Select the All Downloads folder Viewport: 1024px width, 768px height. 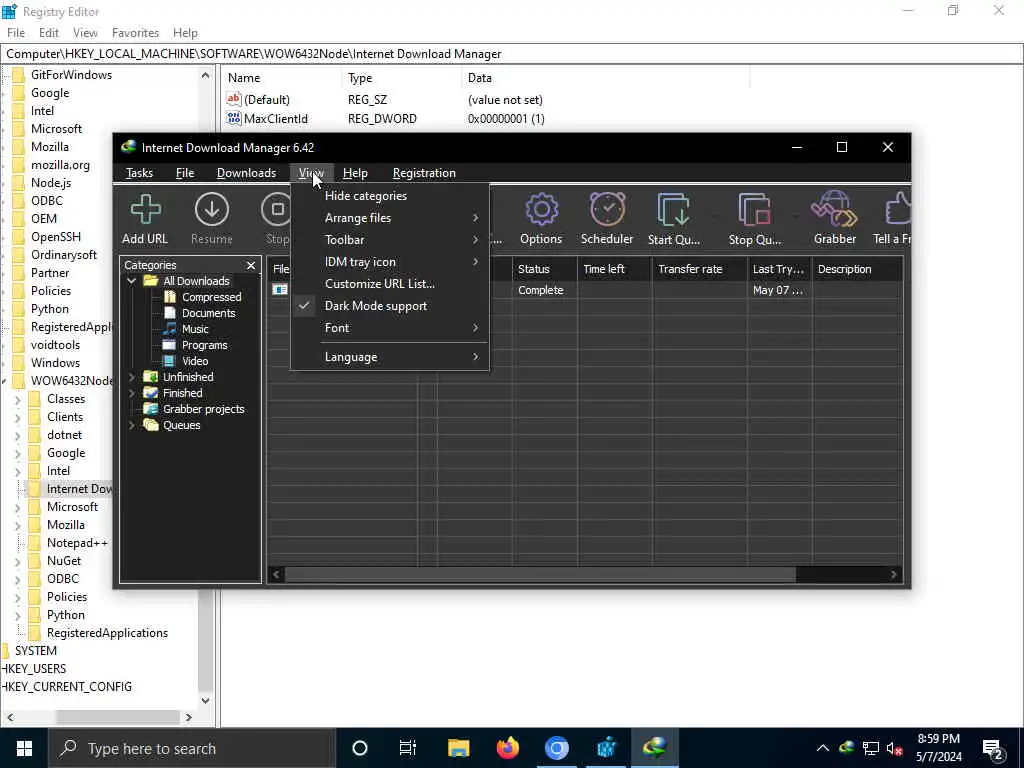pos(196,281)
